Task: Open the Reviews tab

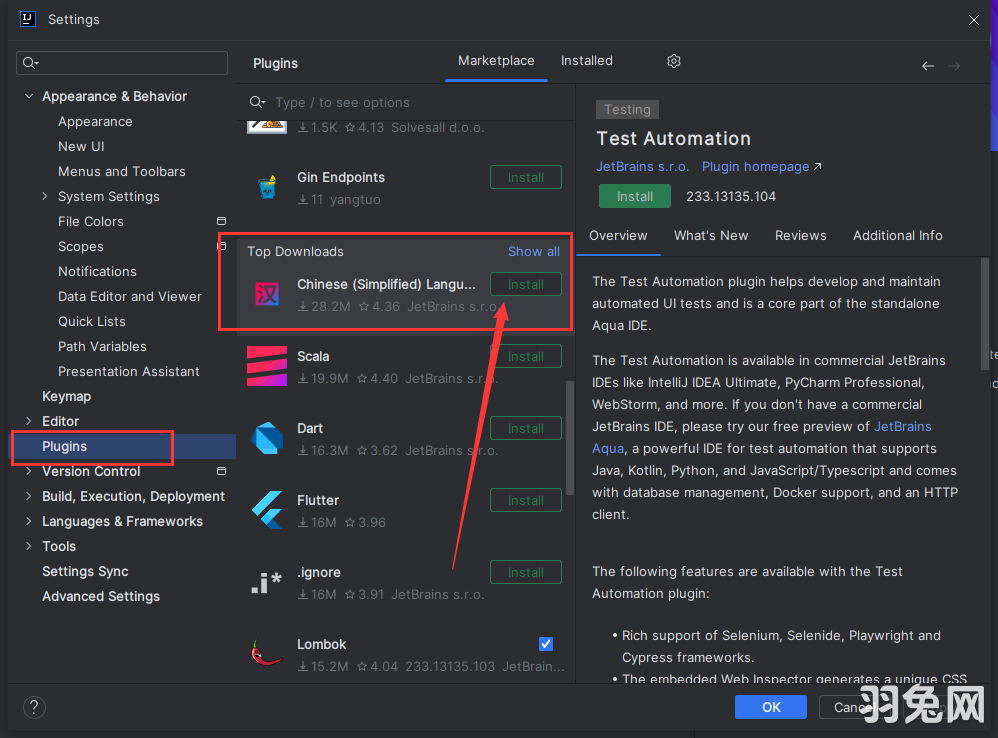Action: [x=800, y=236]
